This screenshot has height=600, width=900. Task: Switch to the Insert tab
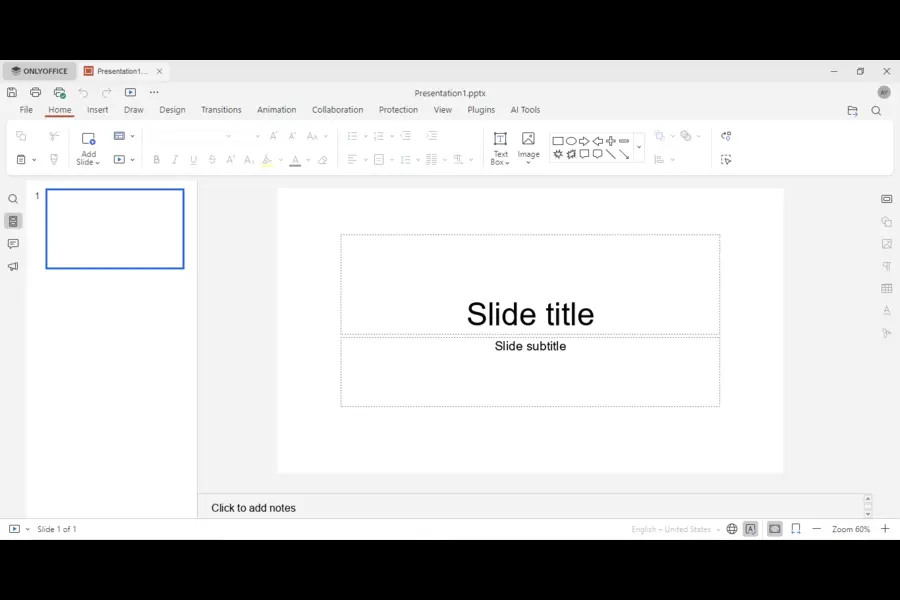(x=98, y=110)
